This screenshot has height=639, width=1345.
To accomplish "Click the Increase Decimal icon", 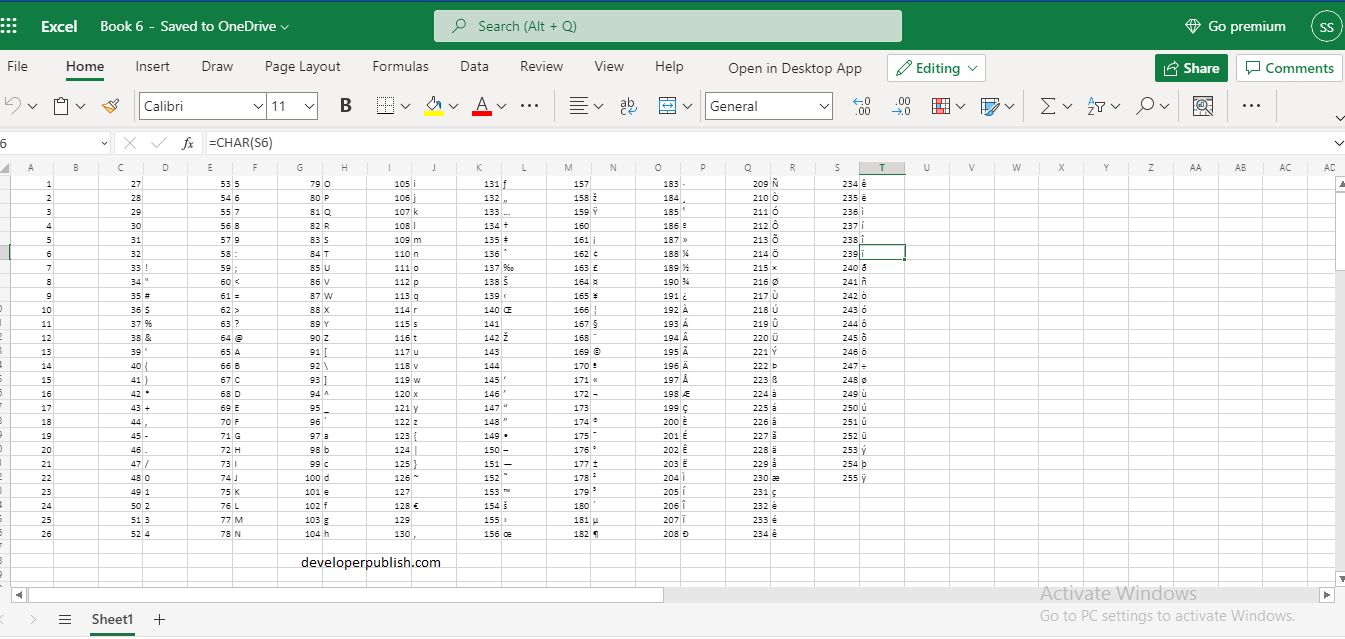I will pyautogui.click(x=861, y=106).
